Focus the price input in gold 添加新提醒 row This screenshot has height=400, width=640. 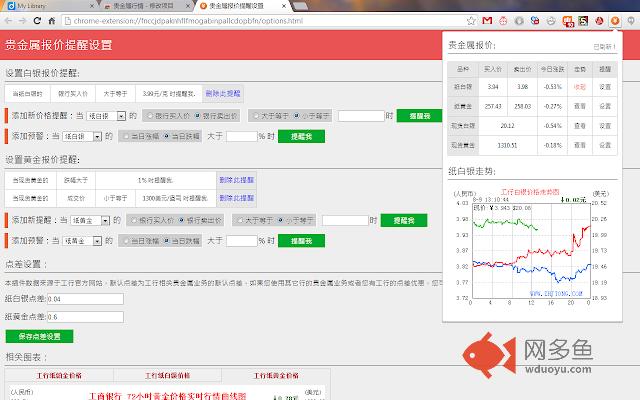[345, 220]
